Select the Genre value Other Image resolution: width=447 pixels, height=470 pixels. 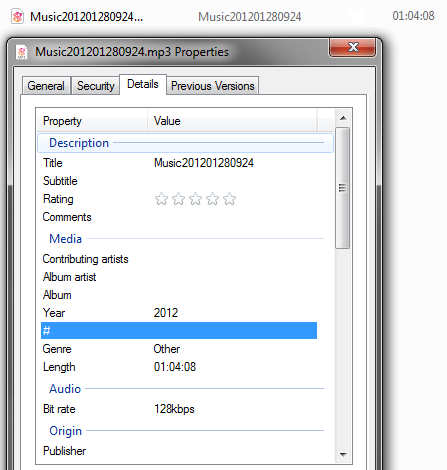coord(166,349)
